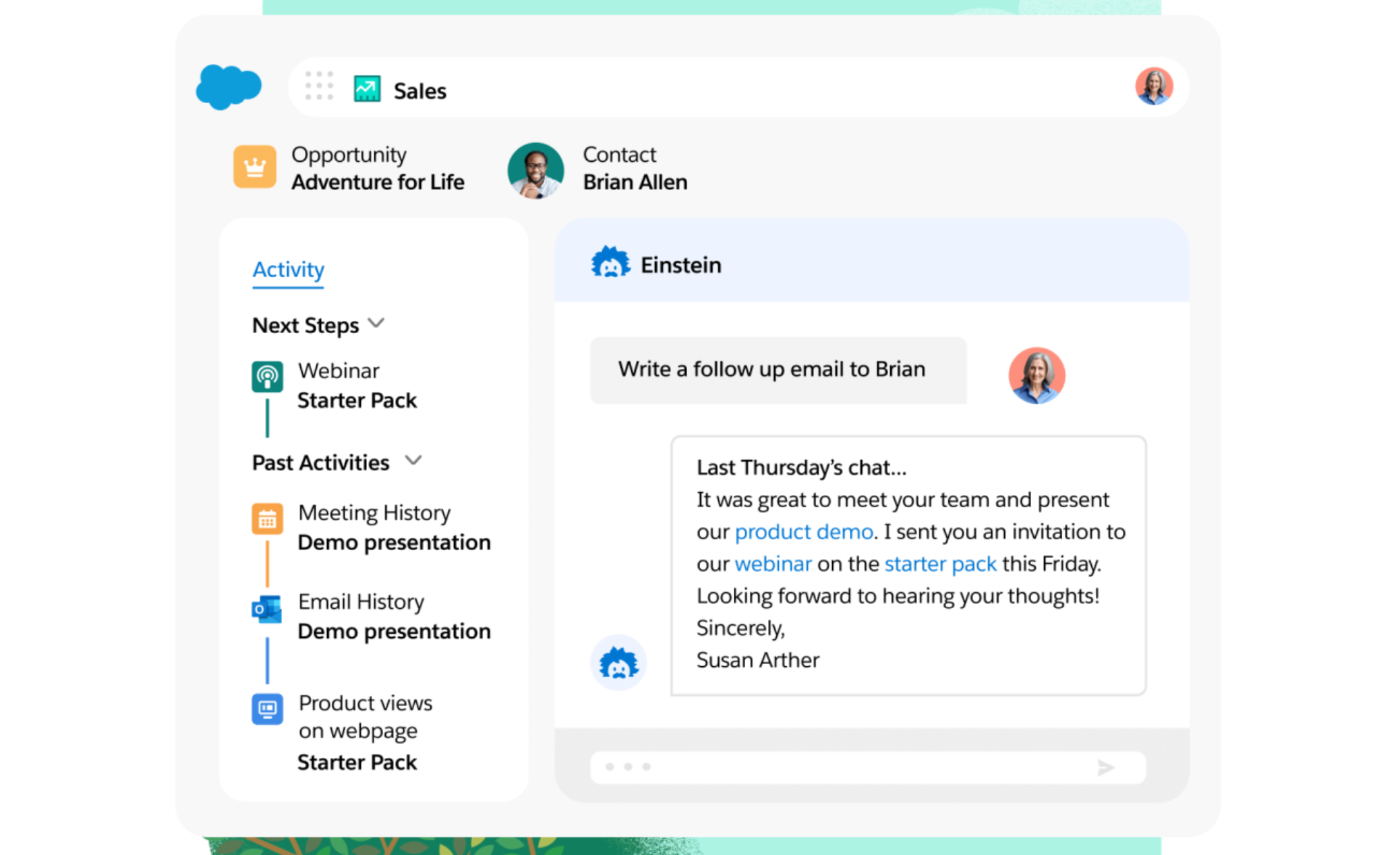
Task: Collapse the Past Activities section
Action: click(x=413, y=461)
